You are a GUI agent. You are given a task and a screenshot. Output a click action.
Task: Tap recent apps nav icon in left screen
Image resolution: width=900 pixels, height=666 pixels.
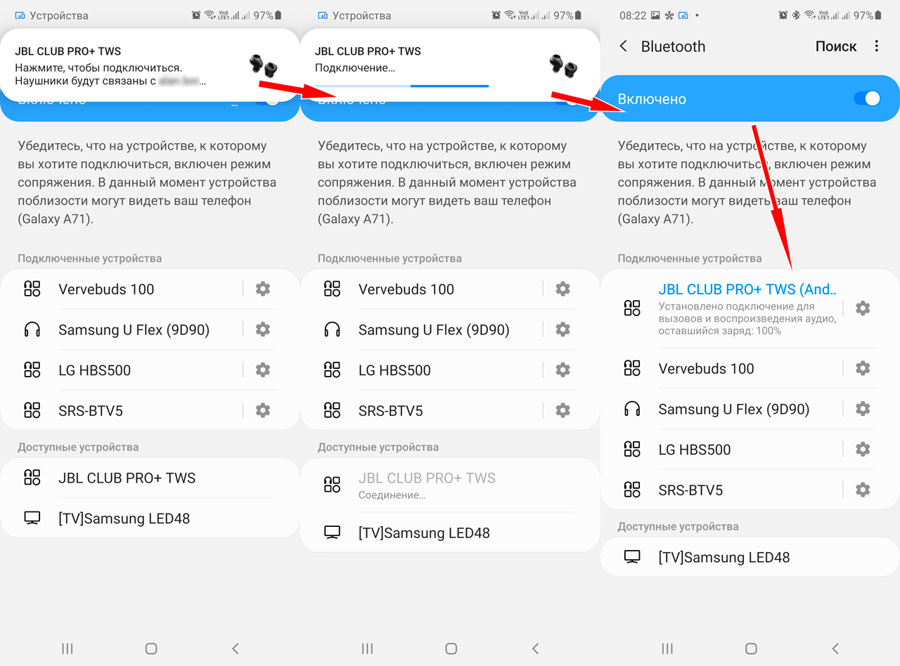pos(67,649)
